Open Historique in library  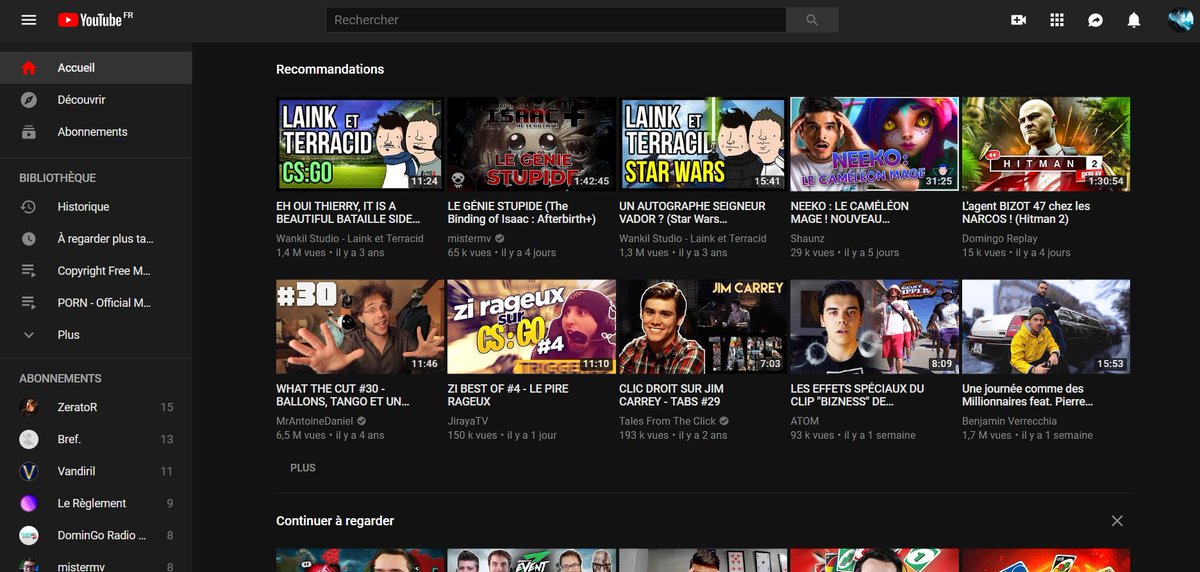tap(96, 207)
